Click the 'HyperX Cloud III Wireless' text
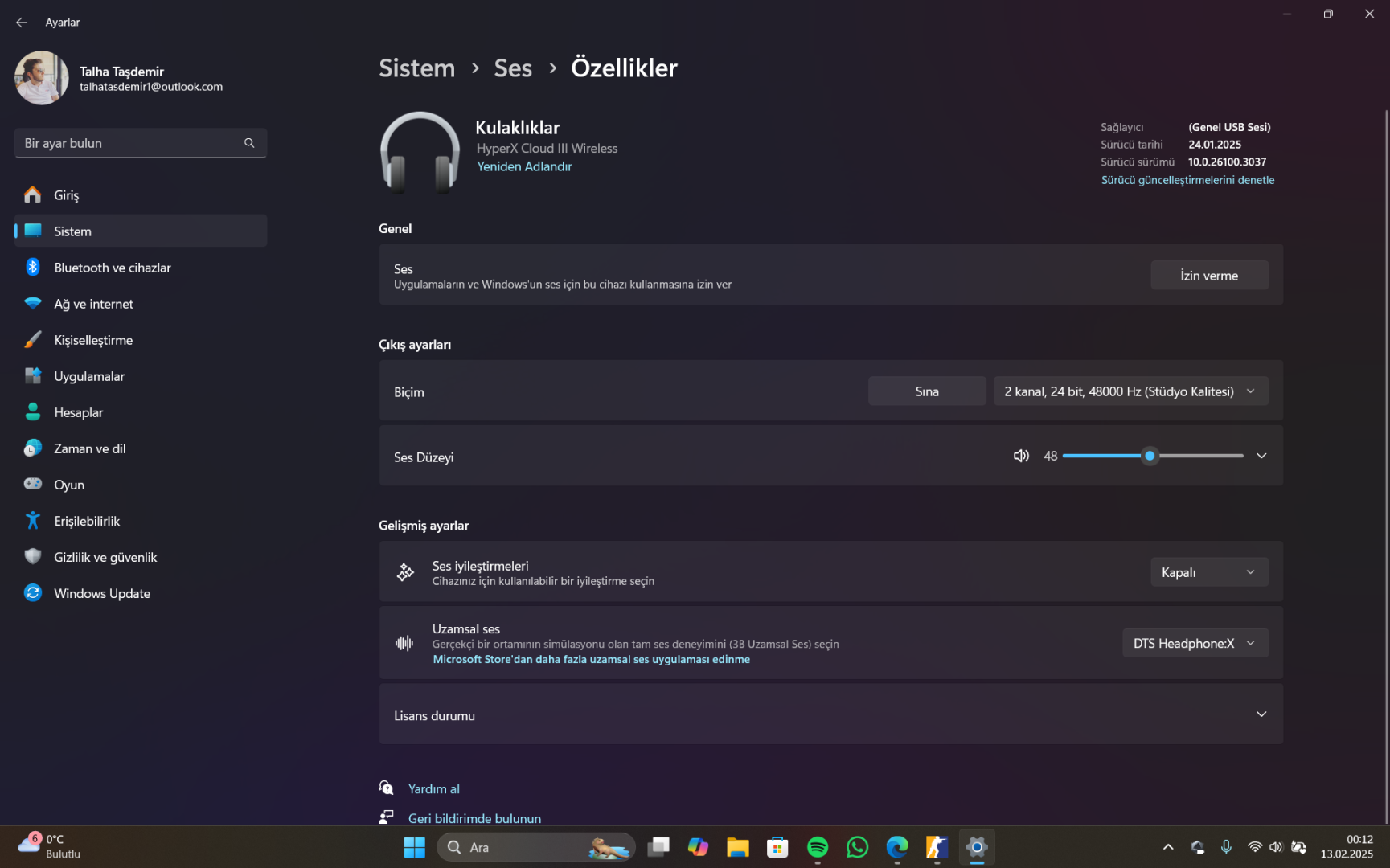 tap(547, 149)
